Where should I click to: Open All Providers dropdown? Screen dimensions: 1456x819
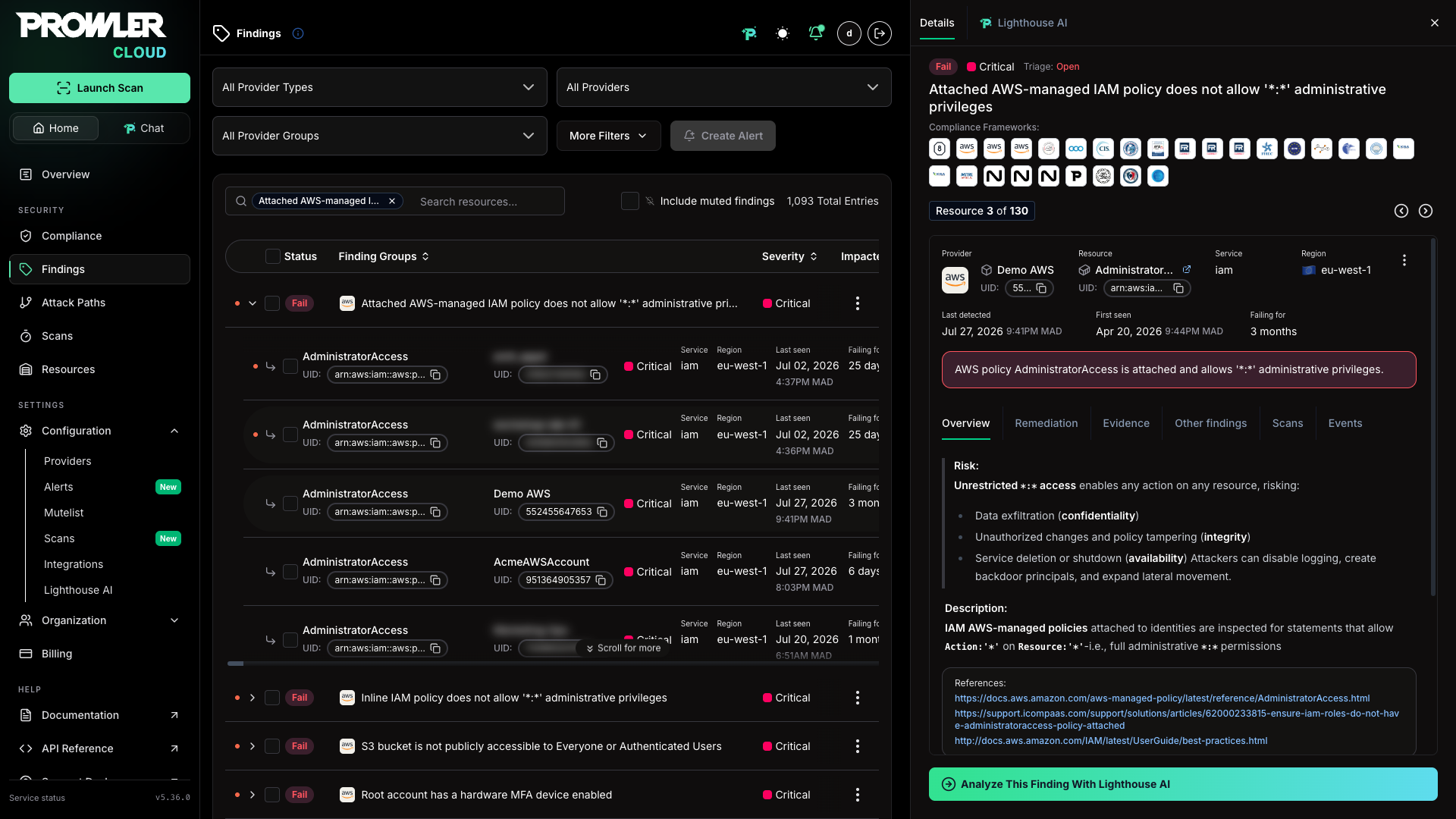(x=723, y=87)
